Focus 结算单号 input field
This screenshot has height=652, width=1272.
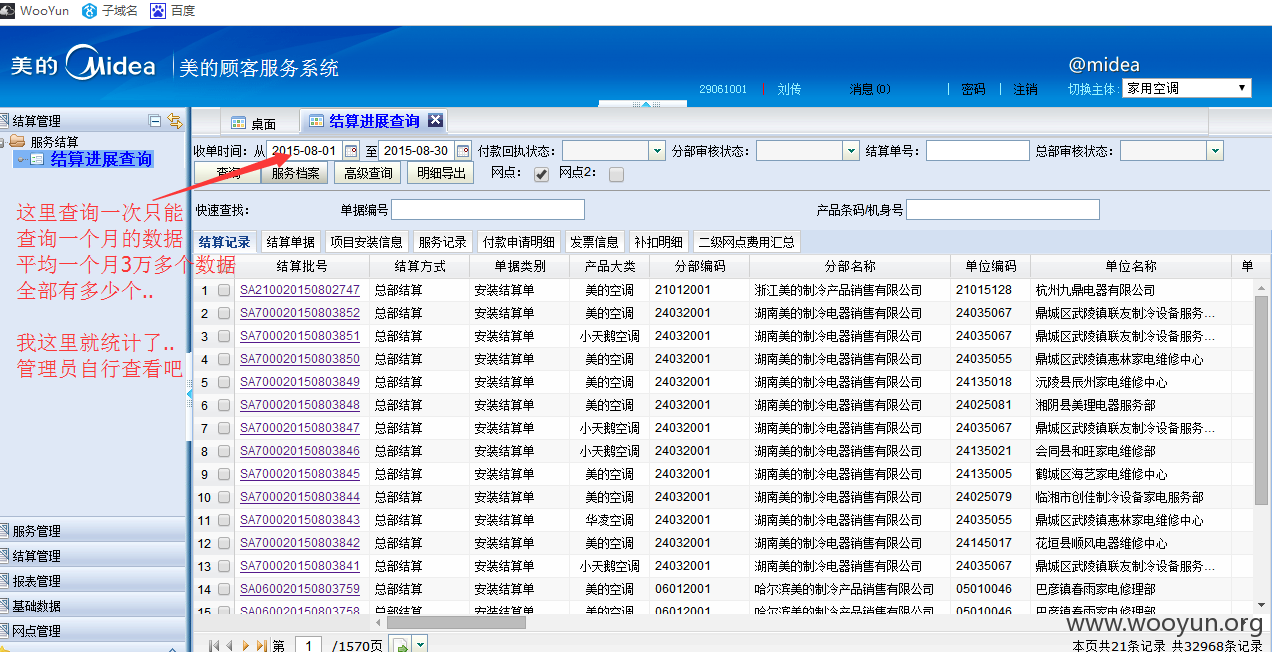pyautogui.click(x=977, y=151)
